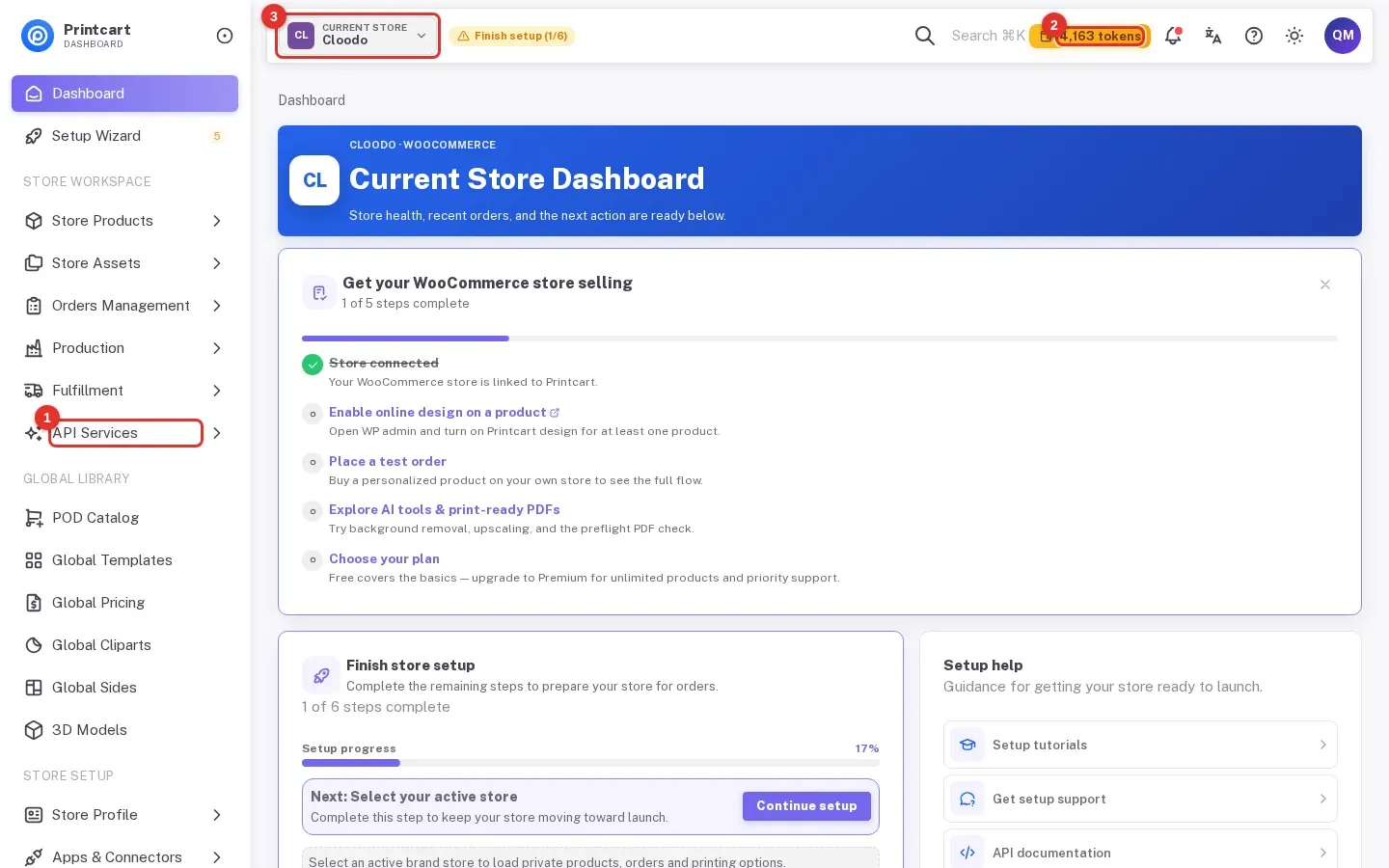Image resolution: width=1389 pixels, height=868 pixels.
Task: Open Global Sides in the sidebar
Action: point(124,688)
